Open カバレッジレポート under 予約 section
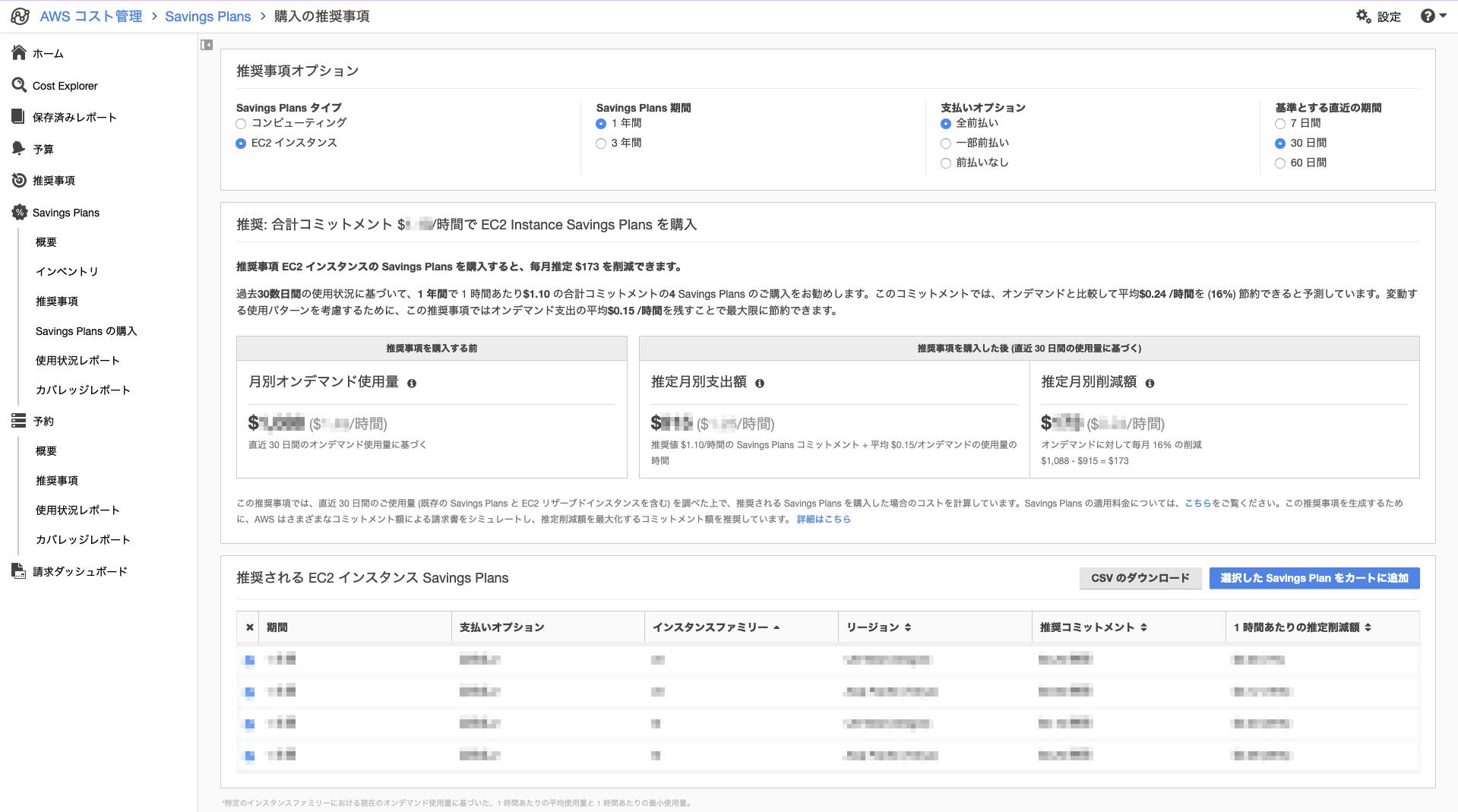Image resolution: width=1458 pixels, height=812 pixels. [83, 540]
